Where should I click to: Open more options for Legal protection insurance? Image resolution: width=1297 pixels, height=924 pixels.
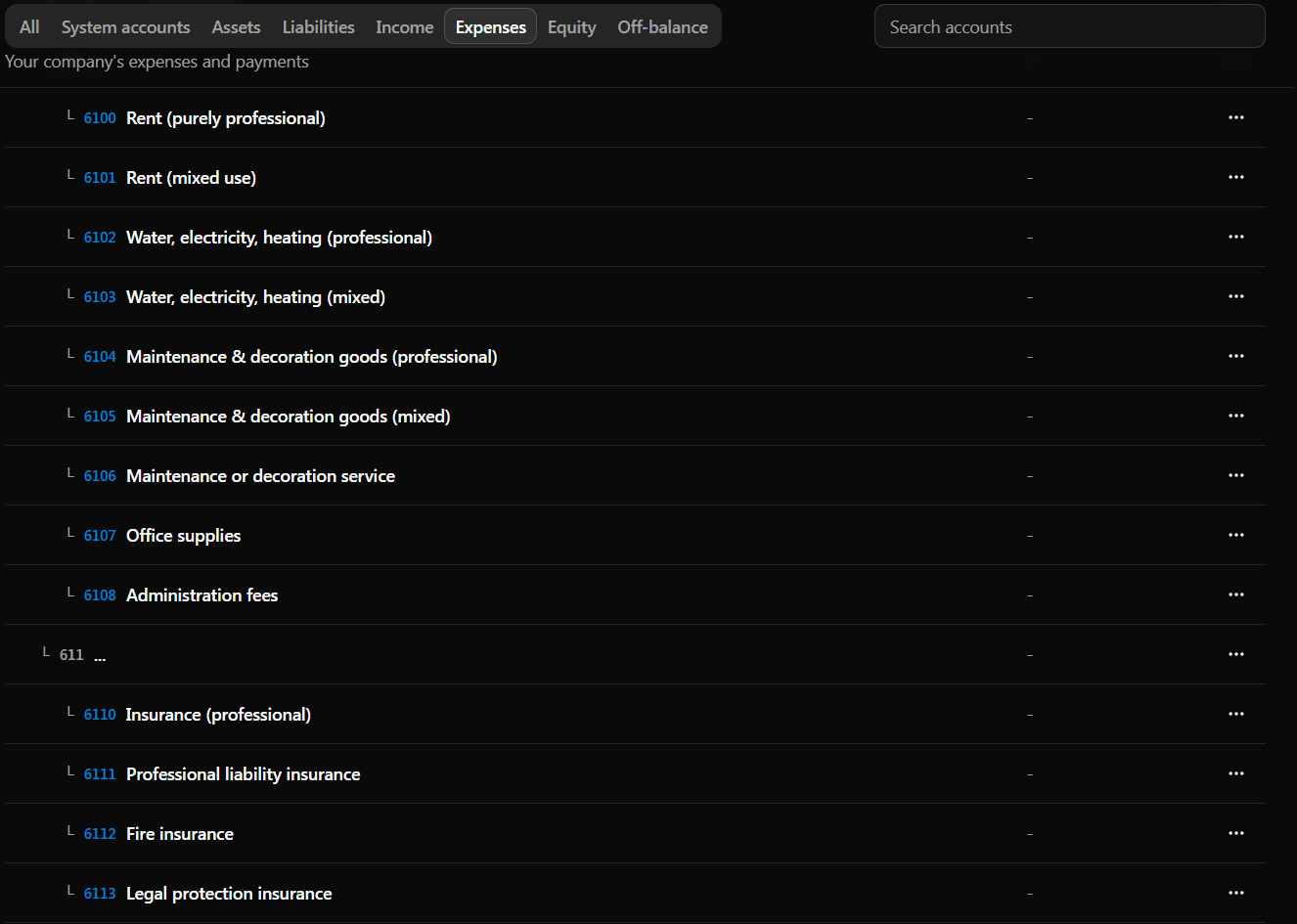(1236, 893)
